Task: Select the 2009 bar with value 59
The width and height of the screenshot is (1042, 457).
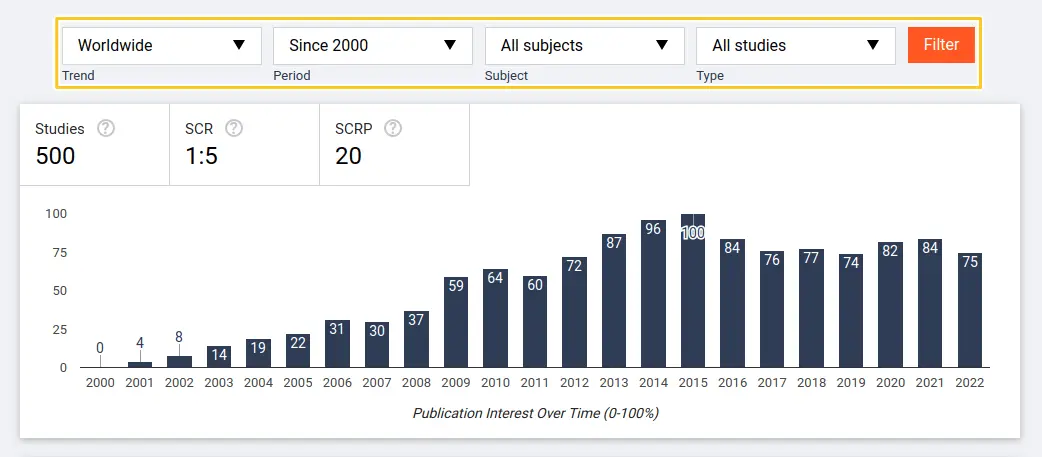Action: [x=456, y=322]
